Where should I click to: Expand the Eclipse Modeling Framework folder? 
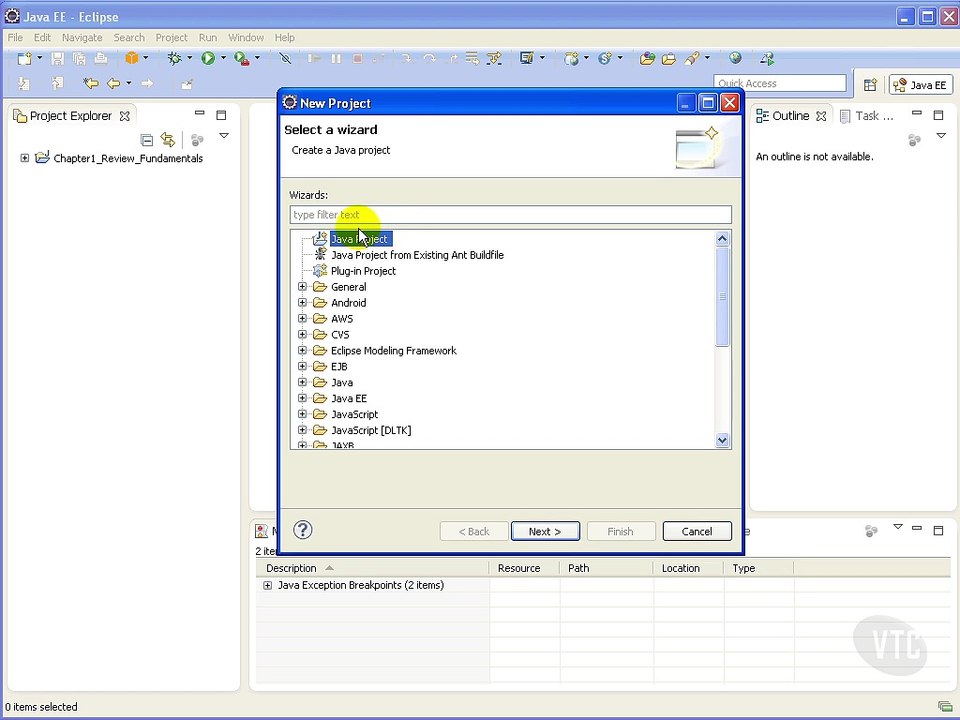(302, 350)
